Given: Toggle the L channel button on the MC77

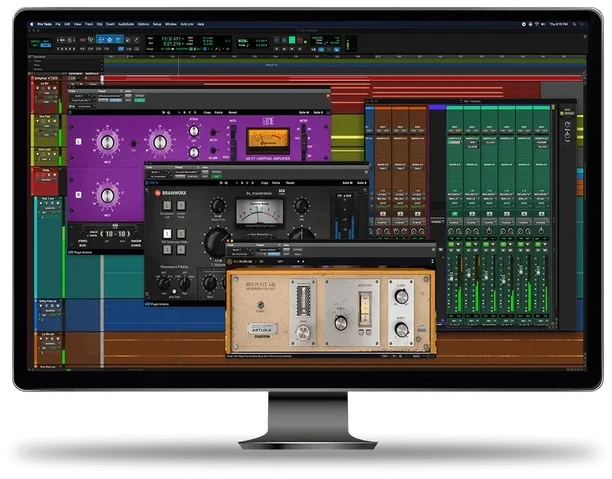Looking at the screenshot, I should click(x=78, y=142).
